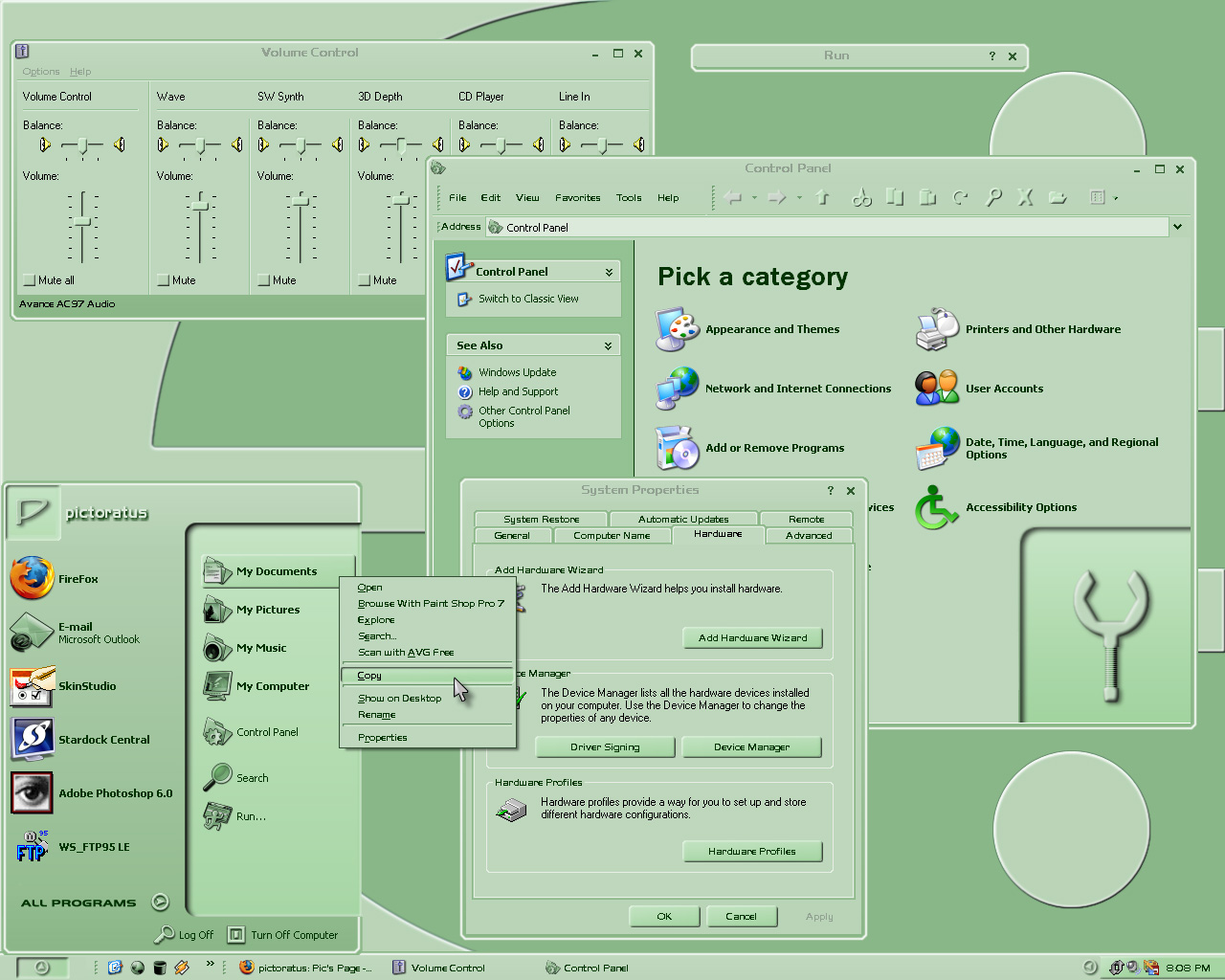Switch to System Restore tab

click(x=542, y=519)
